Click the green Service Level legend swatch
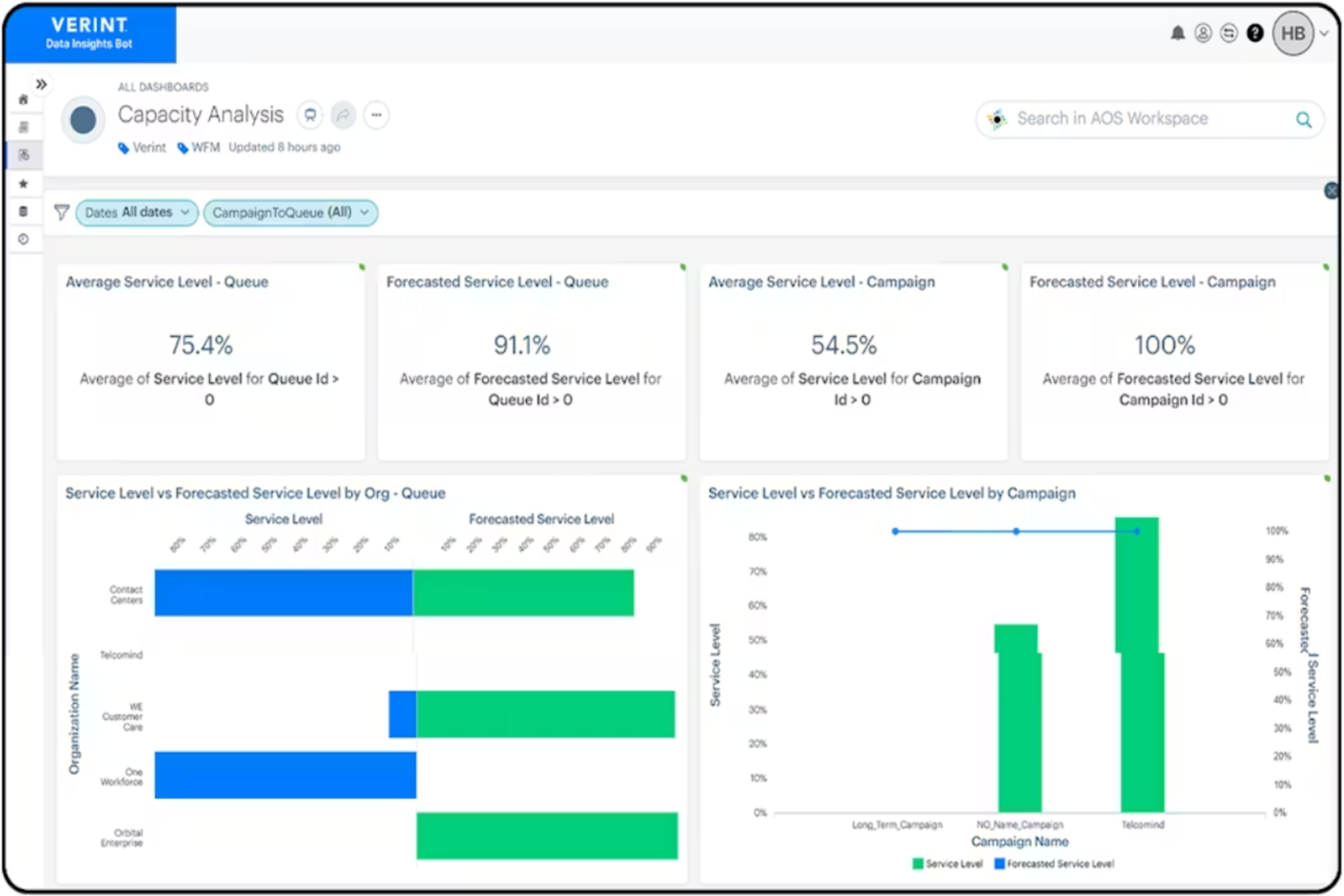 click(x=918, y=863)
